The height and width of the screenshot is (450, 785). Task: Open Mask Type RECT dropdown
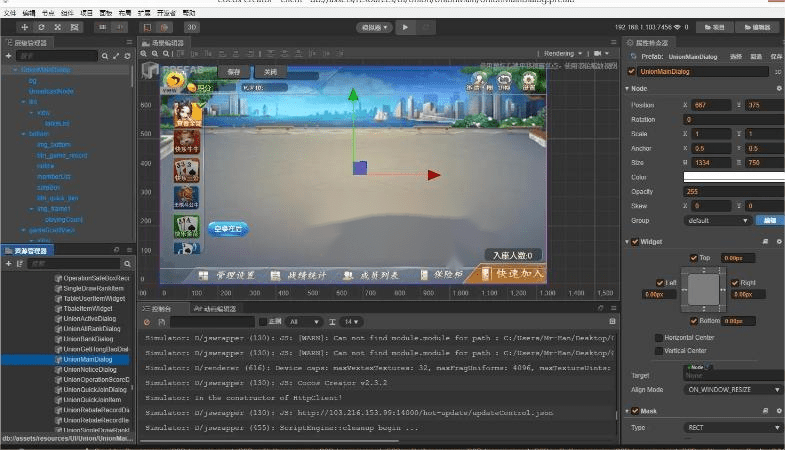[x=733, y=427]
